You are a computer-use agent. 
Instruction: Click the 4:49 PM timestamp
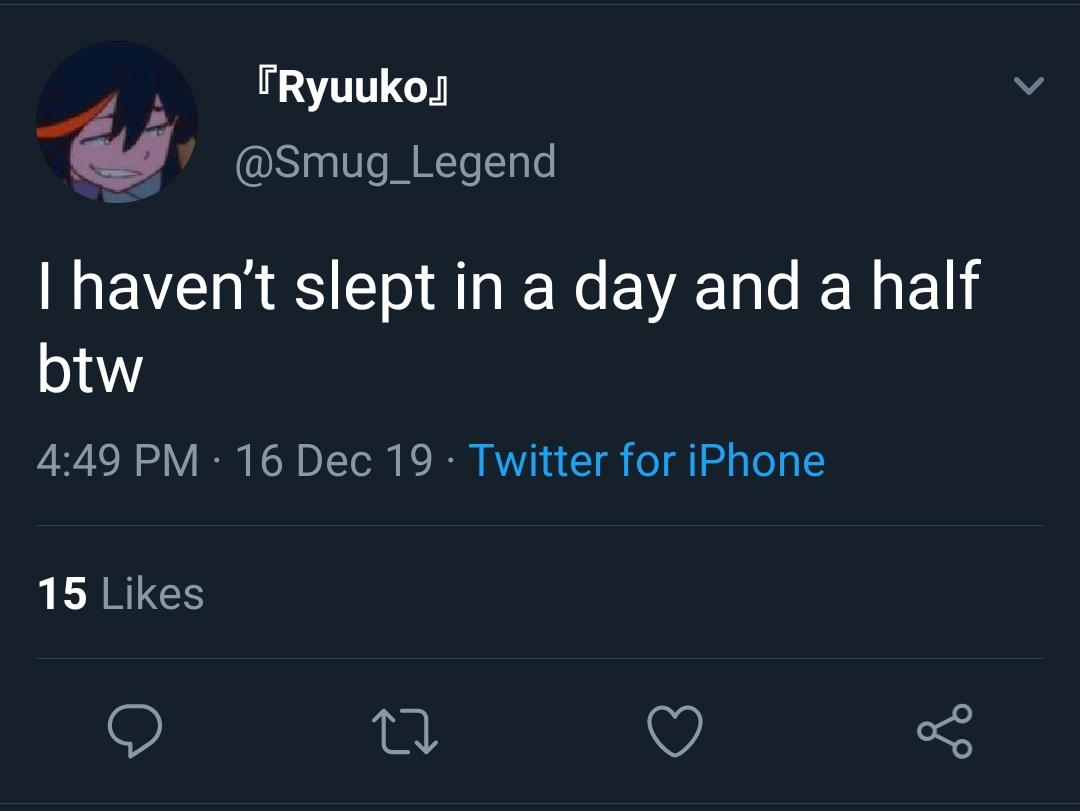(x=118, y=460)
